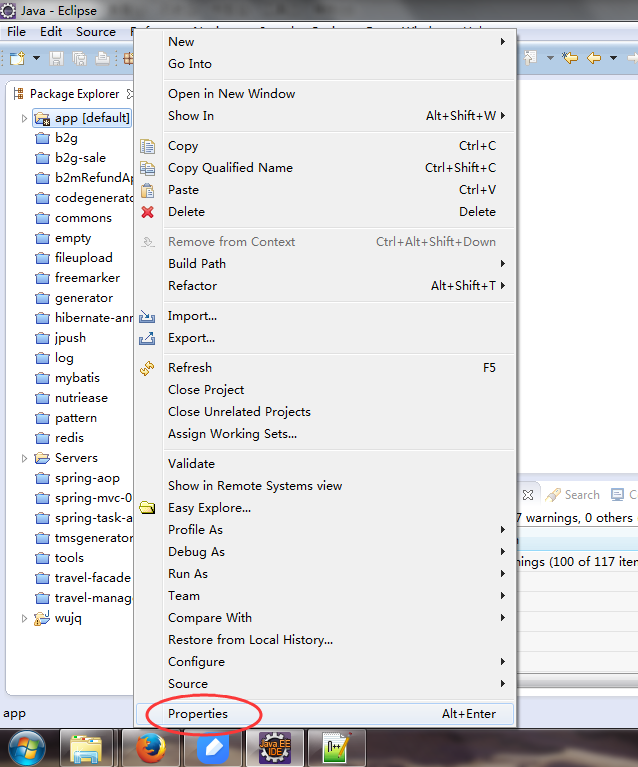Select the nutriease project
The height and width of the screenshot is (767, 638).
tap(71, 398)
